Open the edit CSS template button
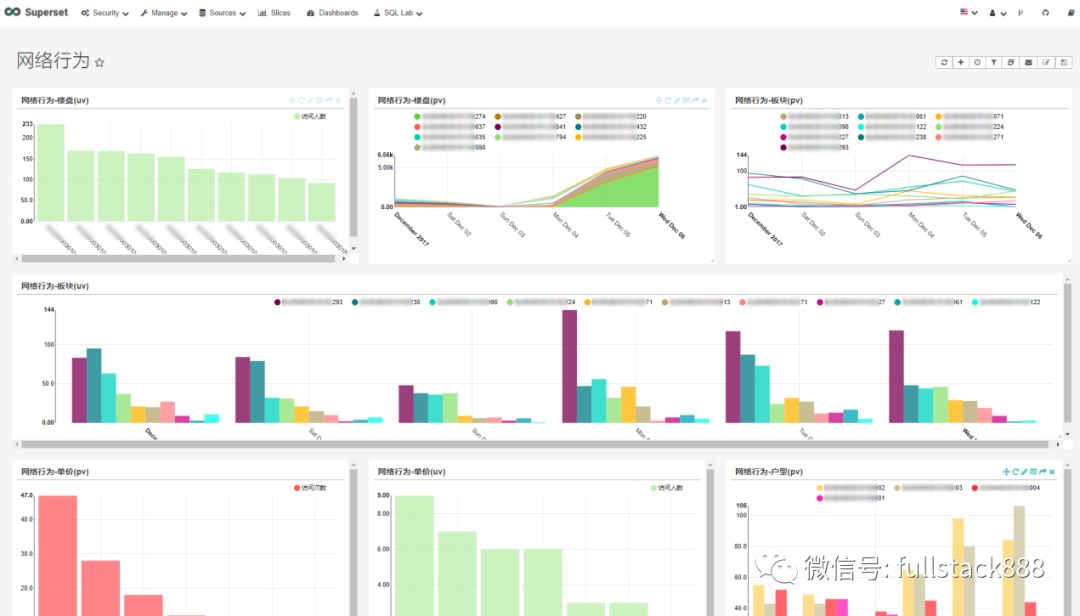 [x=1011, y=62]
